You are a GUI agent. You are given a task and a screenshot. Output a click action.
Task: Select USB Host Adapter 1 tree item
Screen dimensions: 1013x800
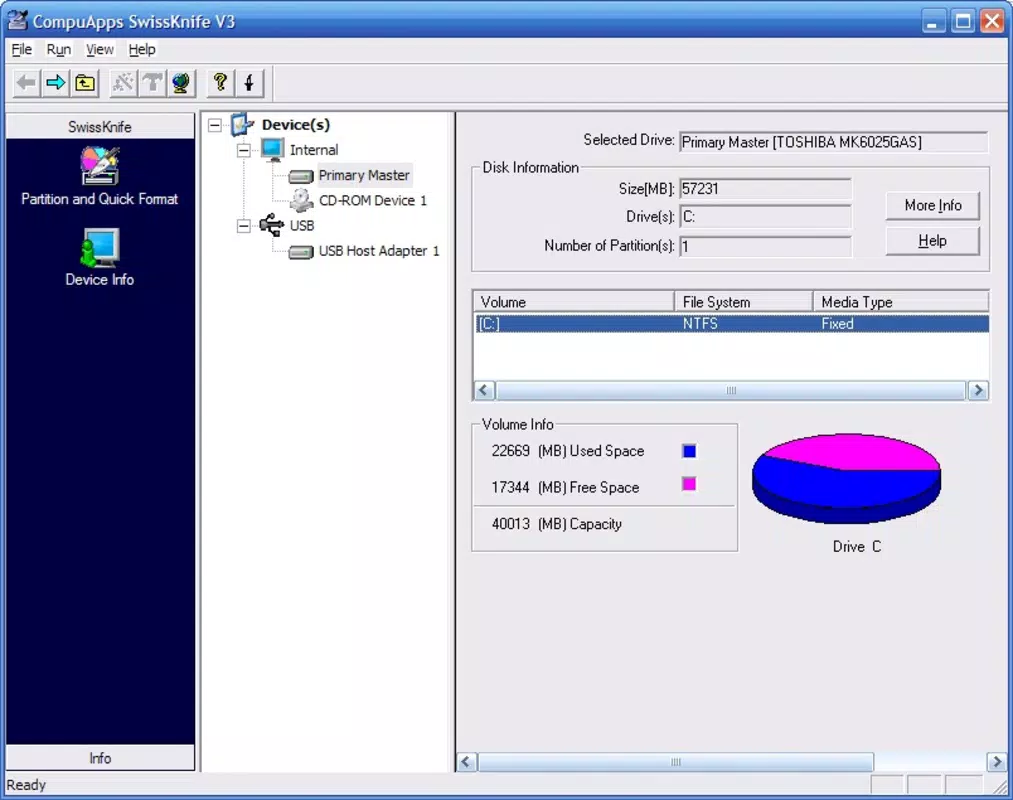point(379,251)
